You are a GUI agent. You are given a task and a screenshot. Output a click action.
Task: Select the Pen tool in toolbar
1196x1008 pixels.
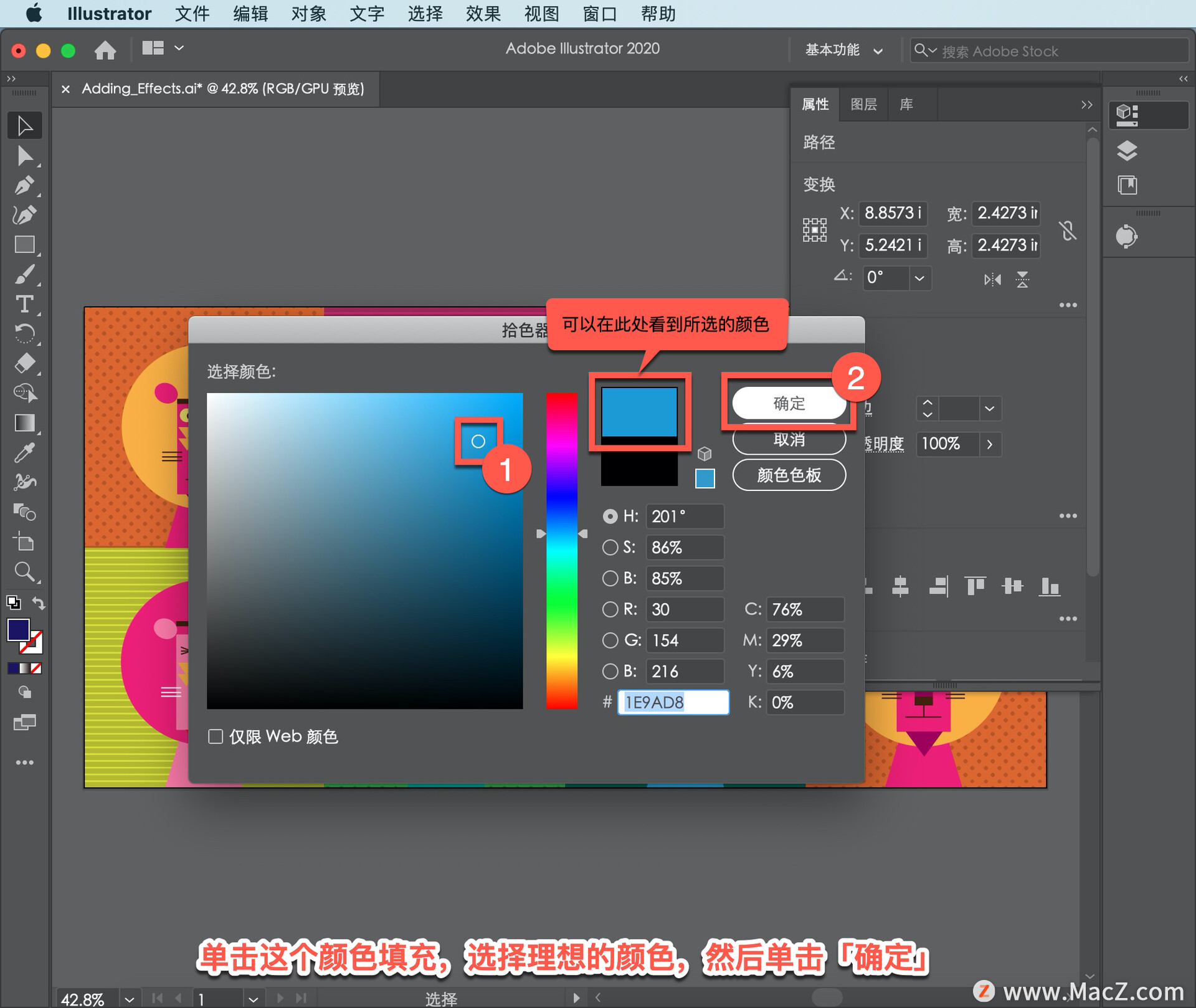24,186
